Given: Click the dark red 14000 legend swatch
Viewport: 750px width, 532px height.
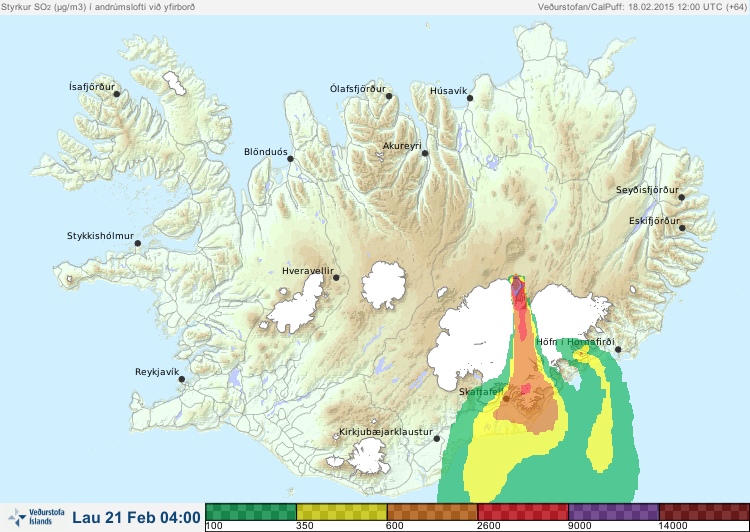Looking at the screenshot, I should [x=704, y=512].
